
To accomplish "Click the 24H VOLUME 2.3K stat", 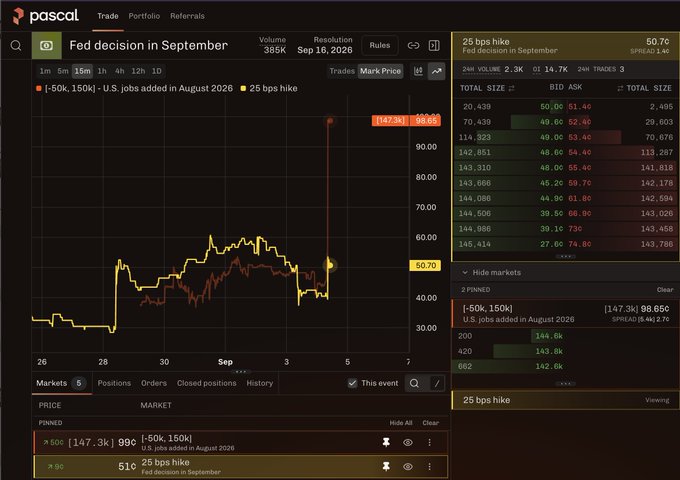I will pos(493,69).
